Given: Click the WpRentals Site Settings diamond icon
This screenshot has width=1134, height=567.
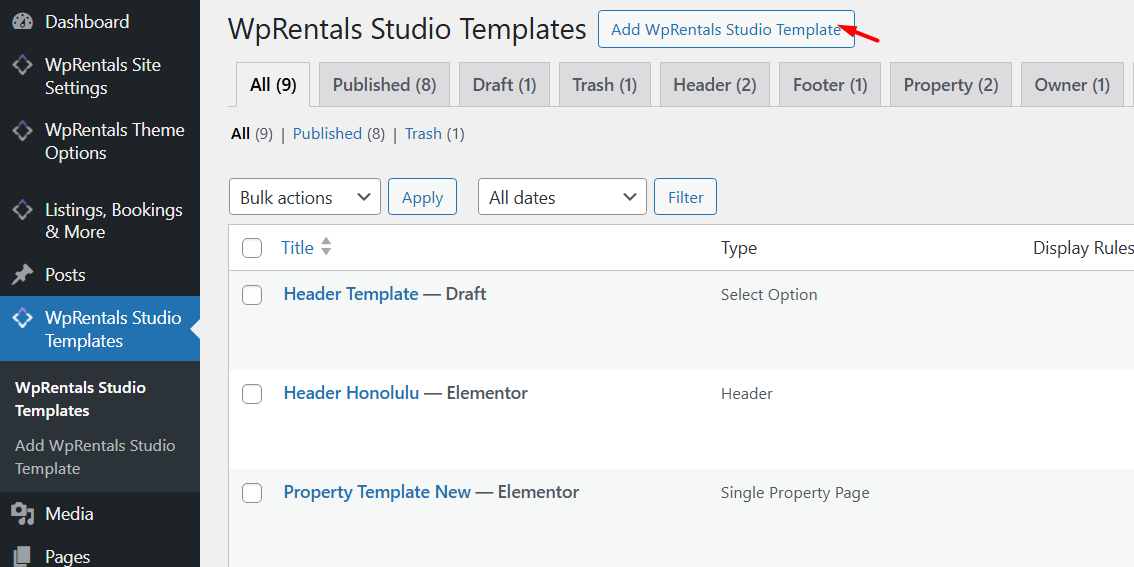Looking at the screenshot, I should coord(22,66).
